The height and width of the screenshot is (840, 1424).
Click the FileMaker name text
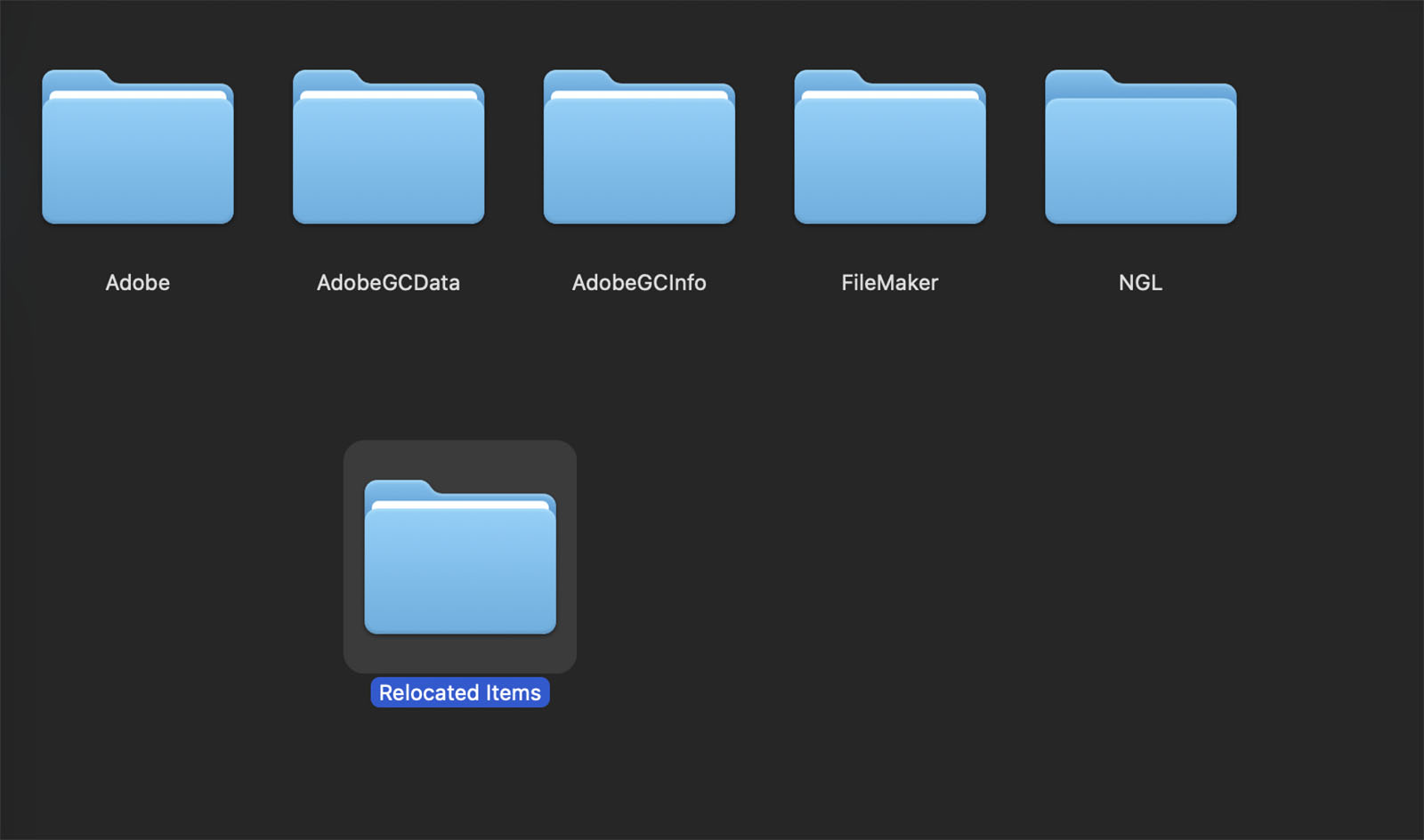(x=890, y=283)
